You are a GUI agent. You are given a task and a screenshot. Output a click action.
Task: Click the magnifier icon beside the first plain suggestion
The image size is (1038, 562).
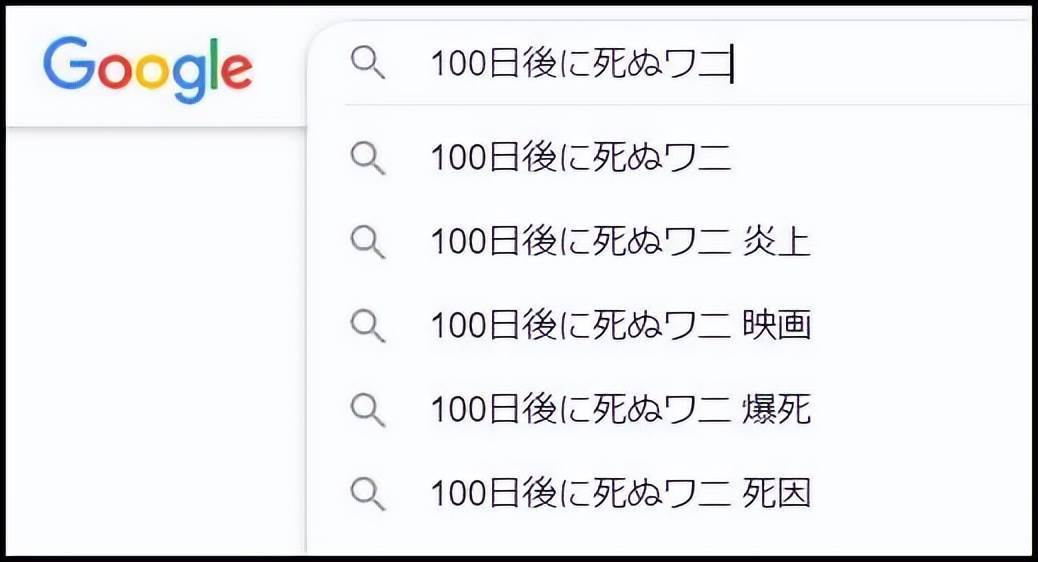pos(367,158)
